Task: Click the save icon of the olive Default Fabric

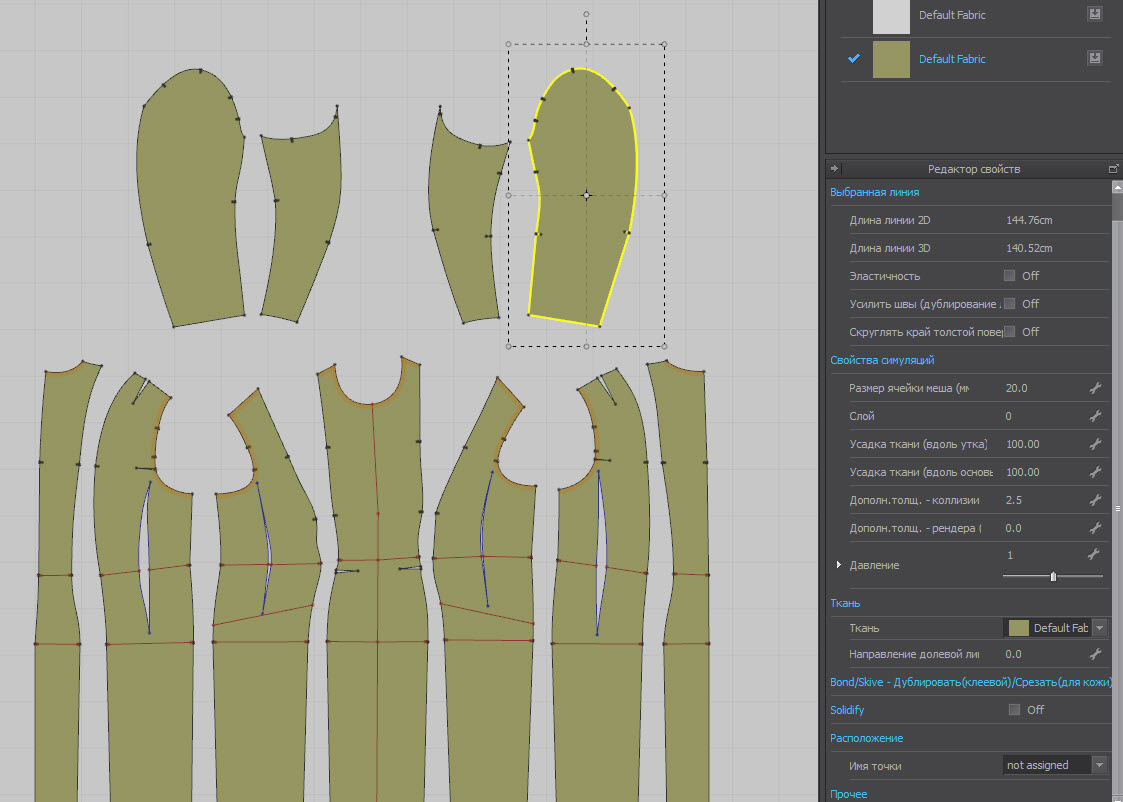Action: 1095,58
